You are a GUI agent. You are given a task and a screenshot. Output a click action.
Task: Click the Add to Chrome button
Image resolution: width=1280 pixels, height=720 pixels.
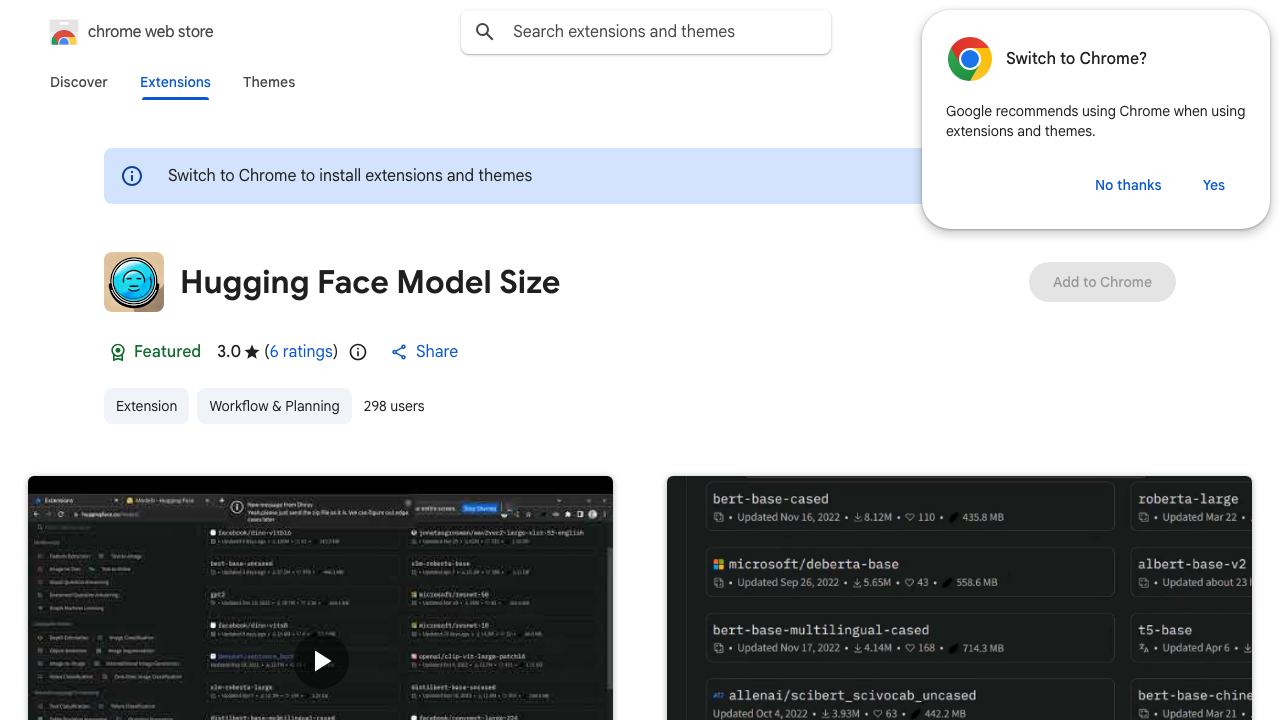[1102, 282]
